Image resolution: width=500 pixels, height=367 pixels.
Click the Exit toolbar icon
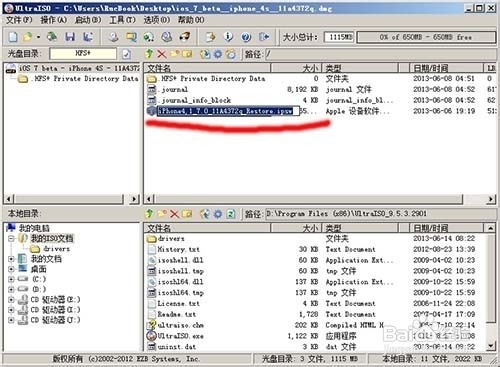pos(264,37)
